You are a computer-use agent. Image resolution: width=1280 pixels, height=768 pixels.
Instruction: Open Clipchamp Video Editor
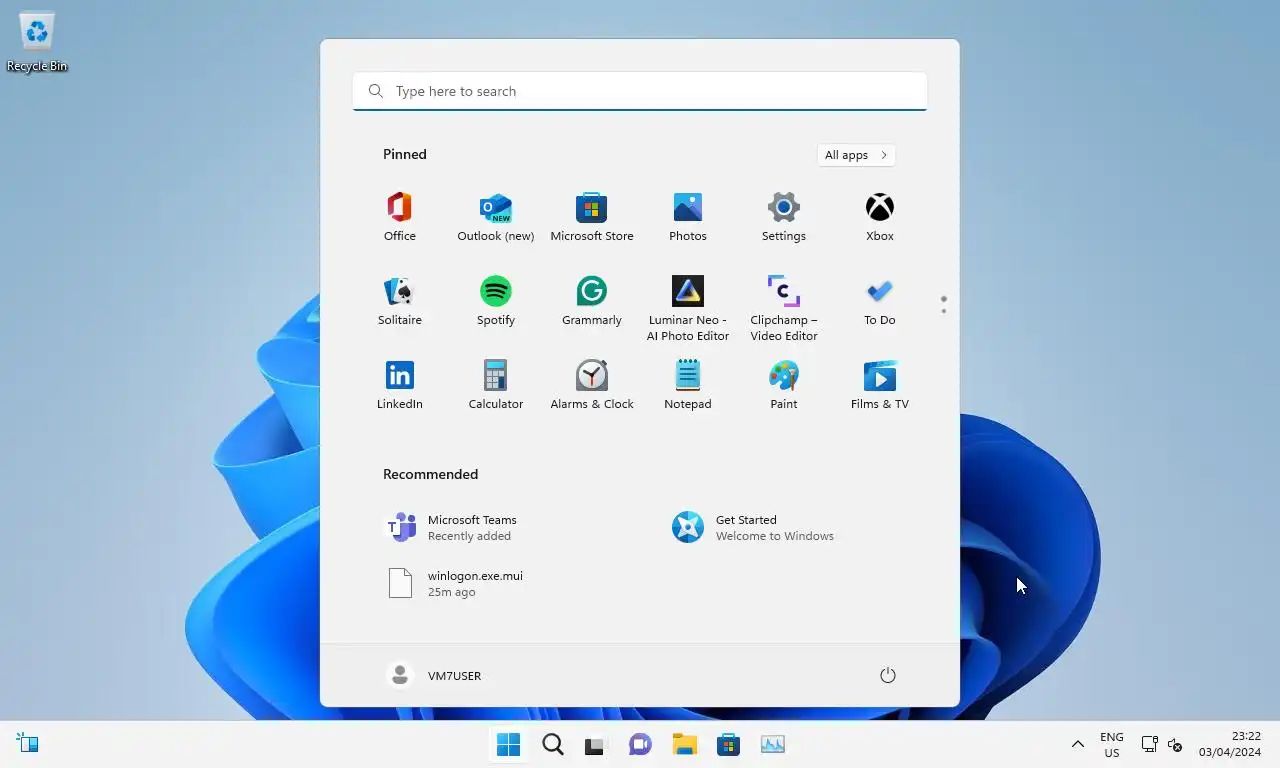(x=784, y=308)
